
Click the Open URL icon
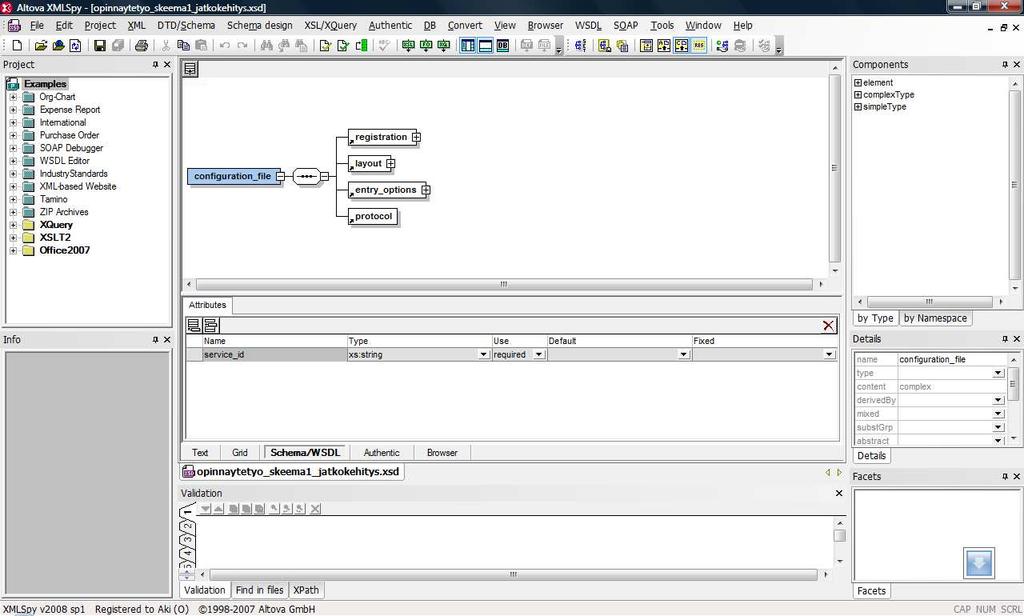(58, 46)
